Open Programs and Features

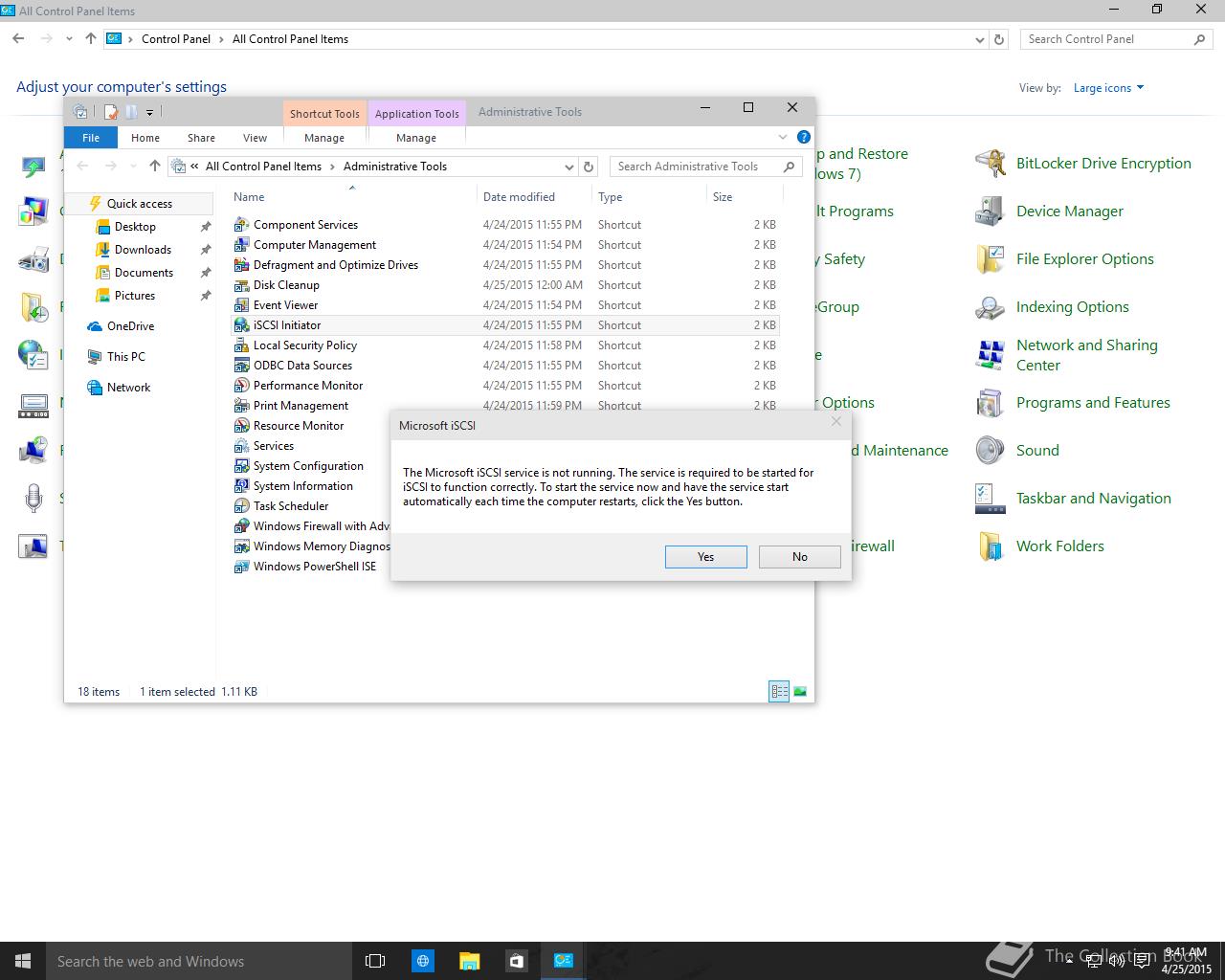coord(1073,403)
